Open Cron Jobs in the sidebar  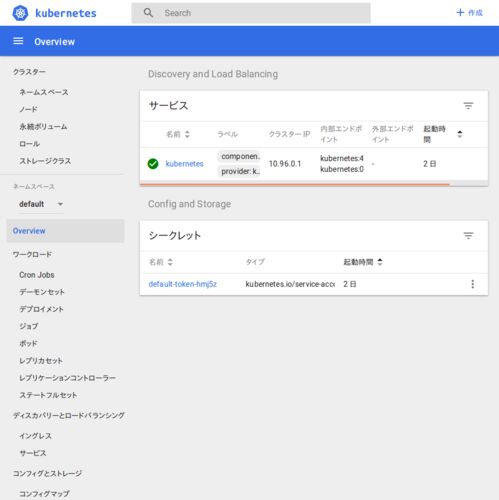tap(37, 275)
